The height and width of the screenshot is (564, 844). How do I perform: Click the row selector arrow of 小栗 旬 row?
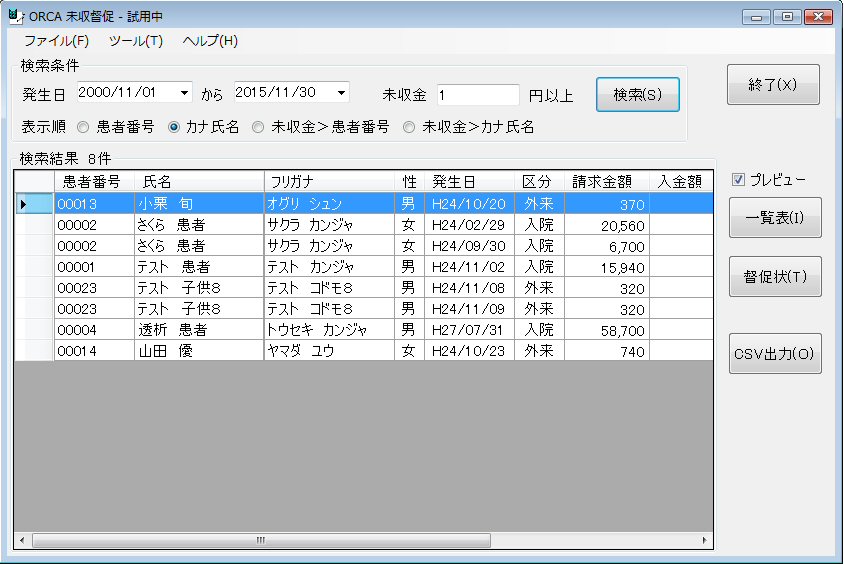click(34, 204)
